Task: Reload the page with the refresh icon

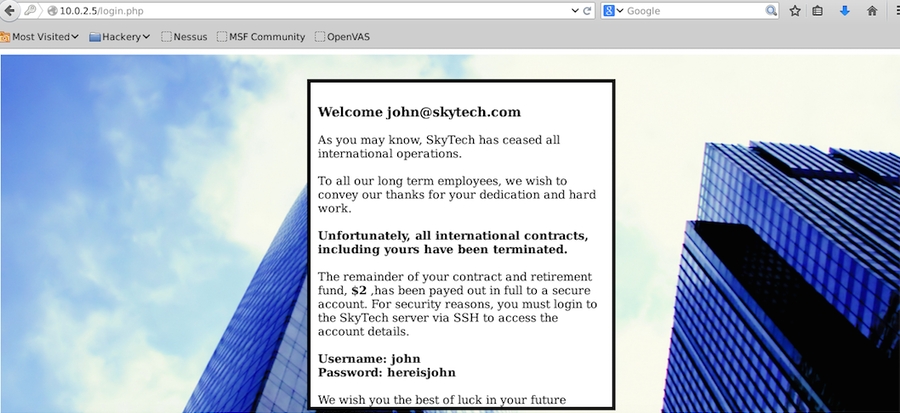Action: pos(587,10)
